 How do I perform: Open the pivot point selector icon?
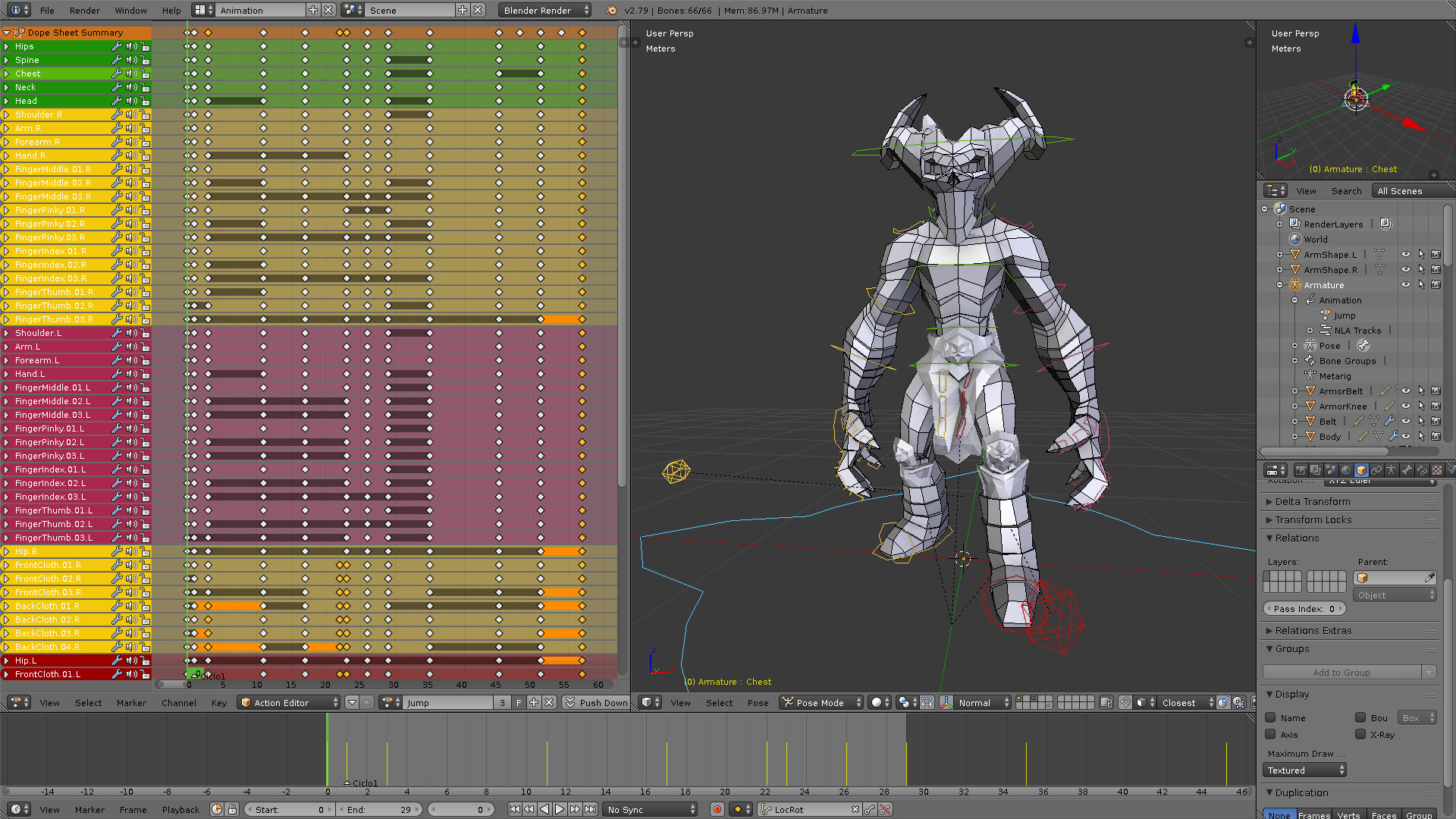click(x=906, y=703)
